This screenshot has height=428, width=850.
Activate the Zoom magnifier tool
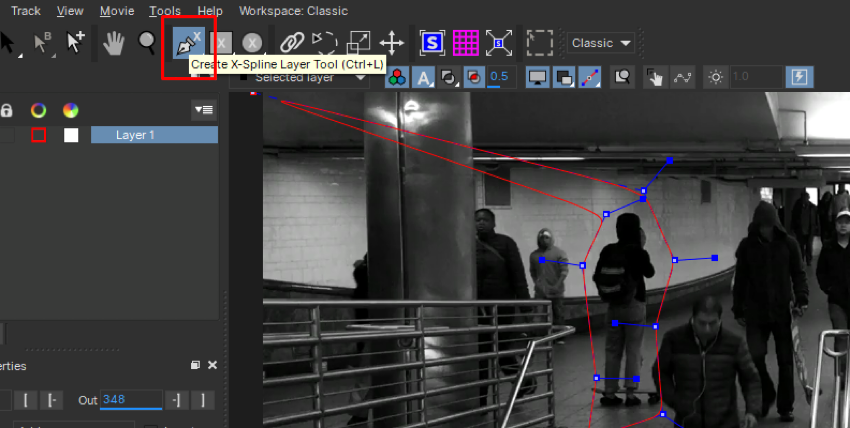[x=147, y=43]
